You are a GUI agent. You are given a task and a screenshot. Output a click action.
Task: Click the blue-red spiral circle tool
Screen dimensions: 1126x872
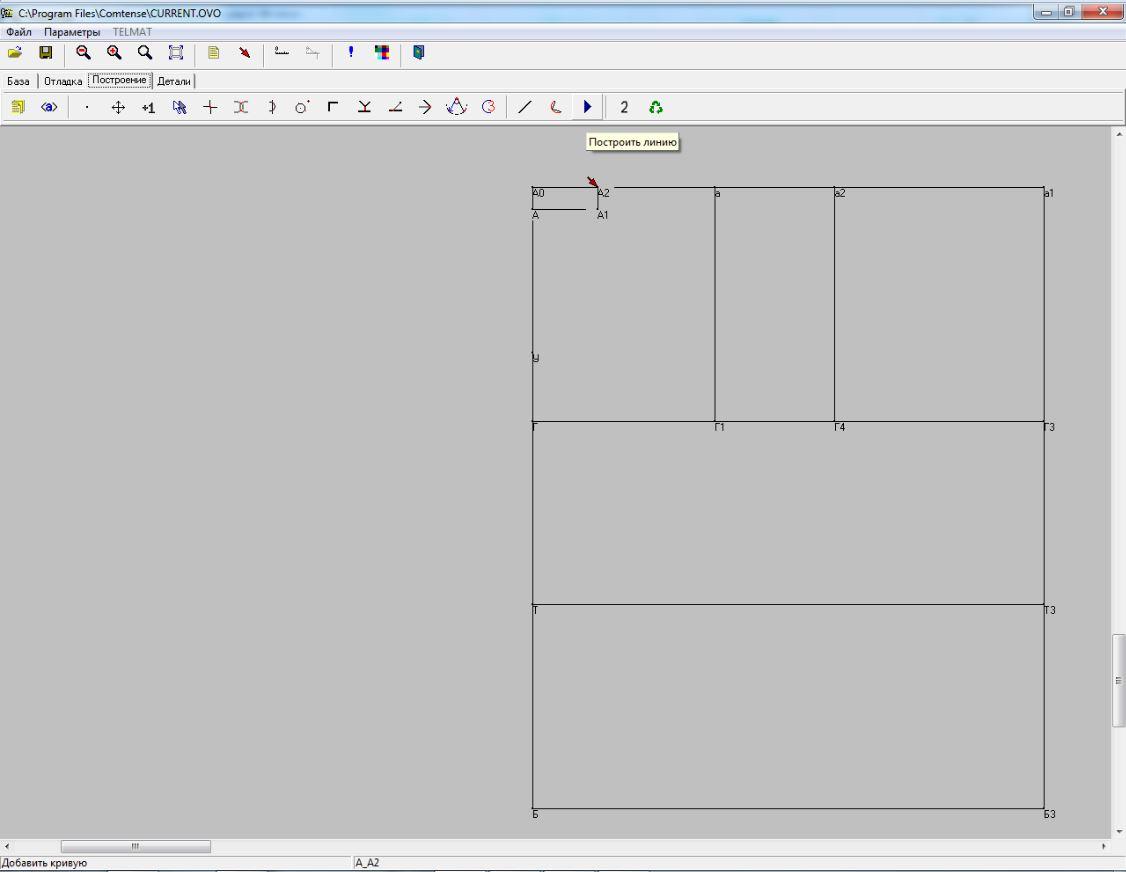(488, 107)
